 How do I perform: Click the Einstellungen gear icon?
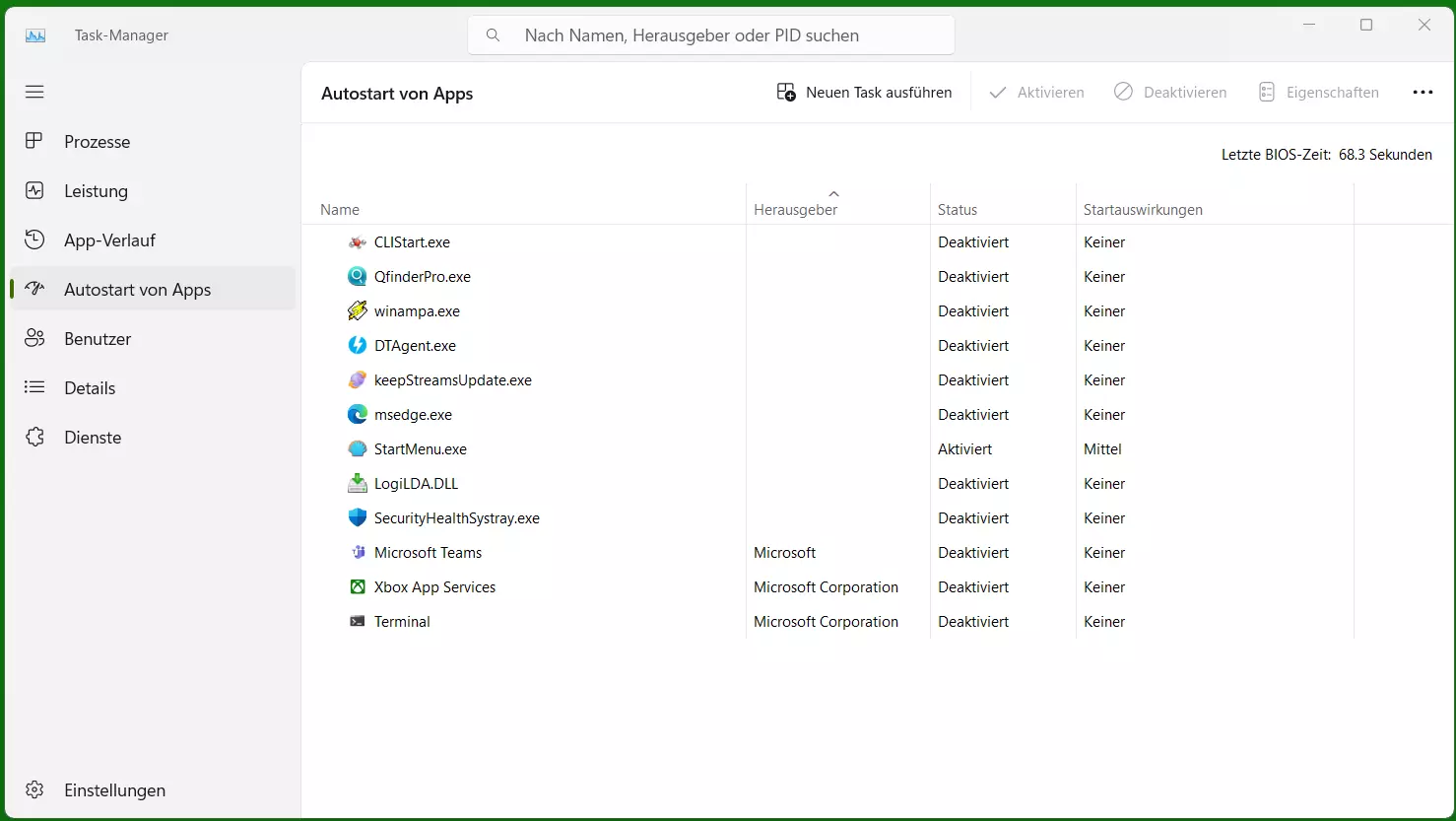pyautogui.click(x=34, y=789)
